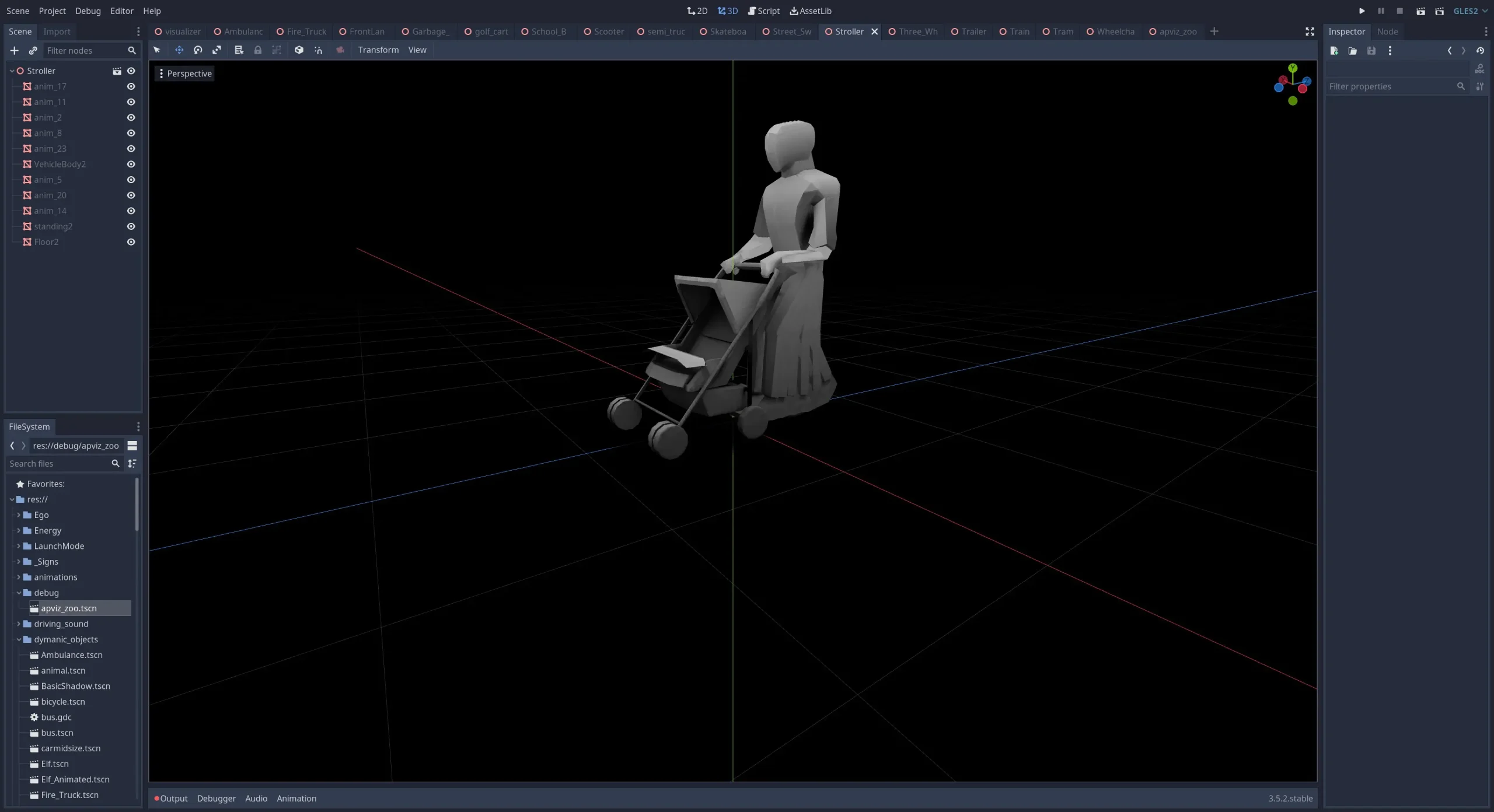Collapse the dymanic_objects folder
The height and width of the screenshot is (812, 1494).
[x=19, y=640]
